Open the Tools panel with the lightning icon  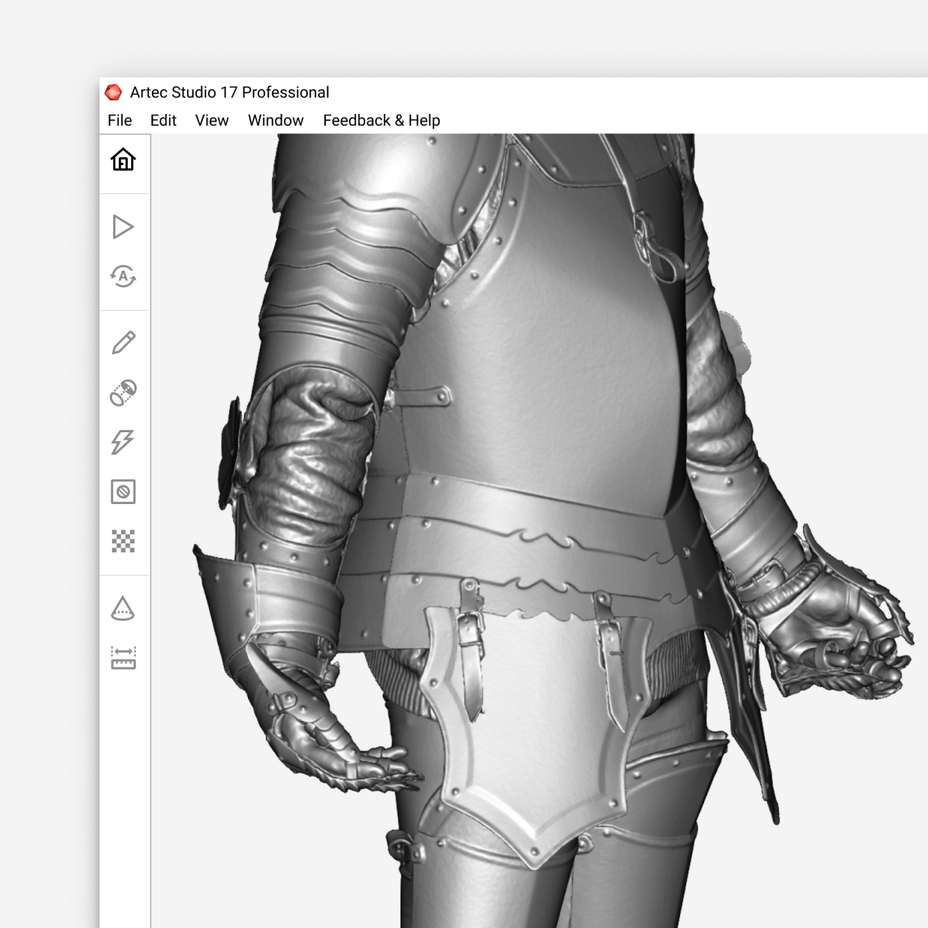124,441
